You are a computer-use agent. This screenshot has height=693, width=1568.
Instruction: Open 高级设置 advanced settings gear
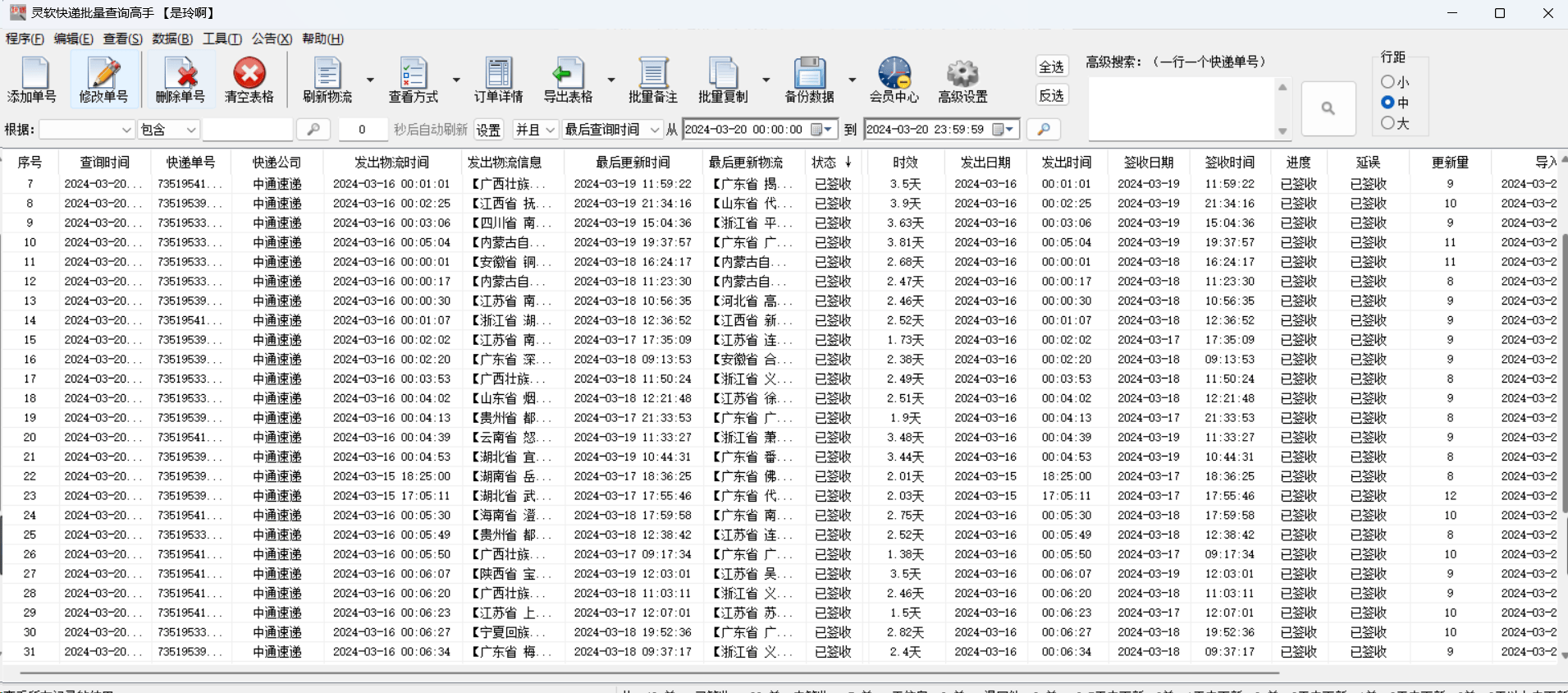pos(963,80)
